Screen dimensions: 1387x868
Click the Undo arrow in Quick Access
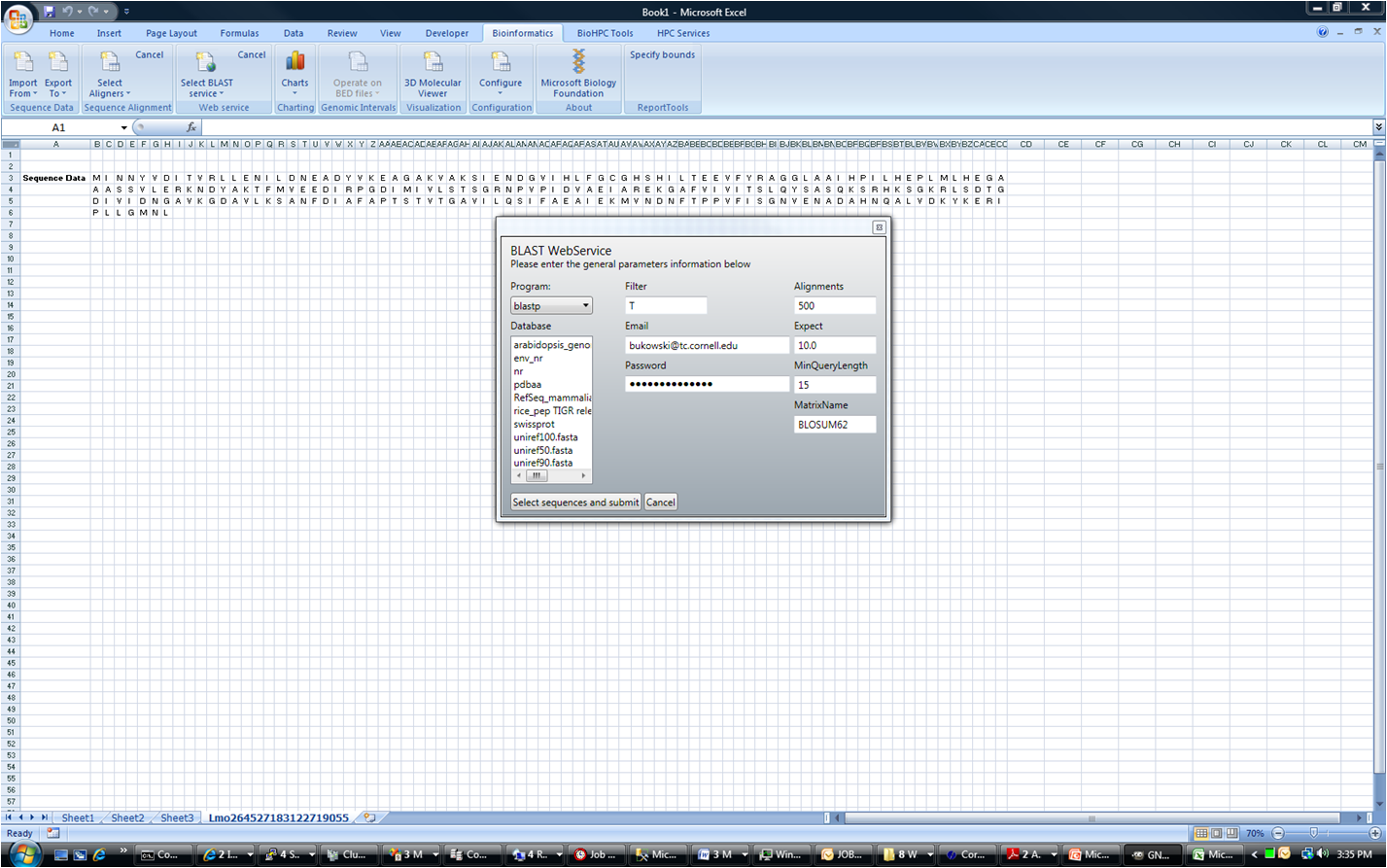[x=68, y=12]
